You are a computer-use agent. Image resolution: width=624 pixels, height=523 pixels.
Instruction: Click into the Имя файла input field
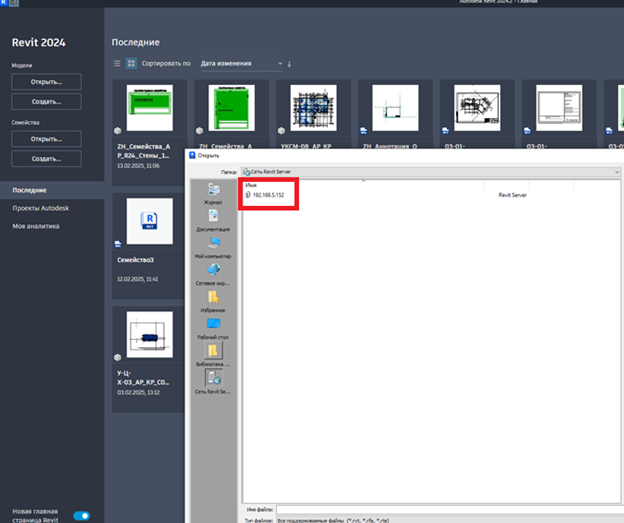450,510
